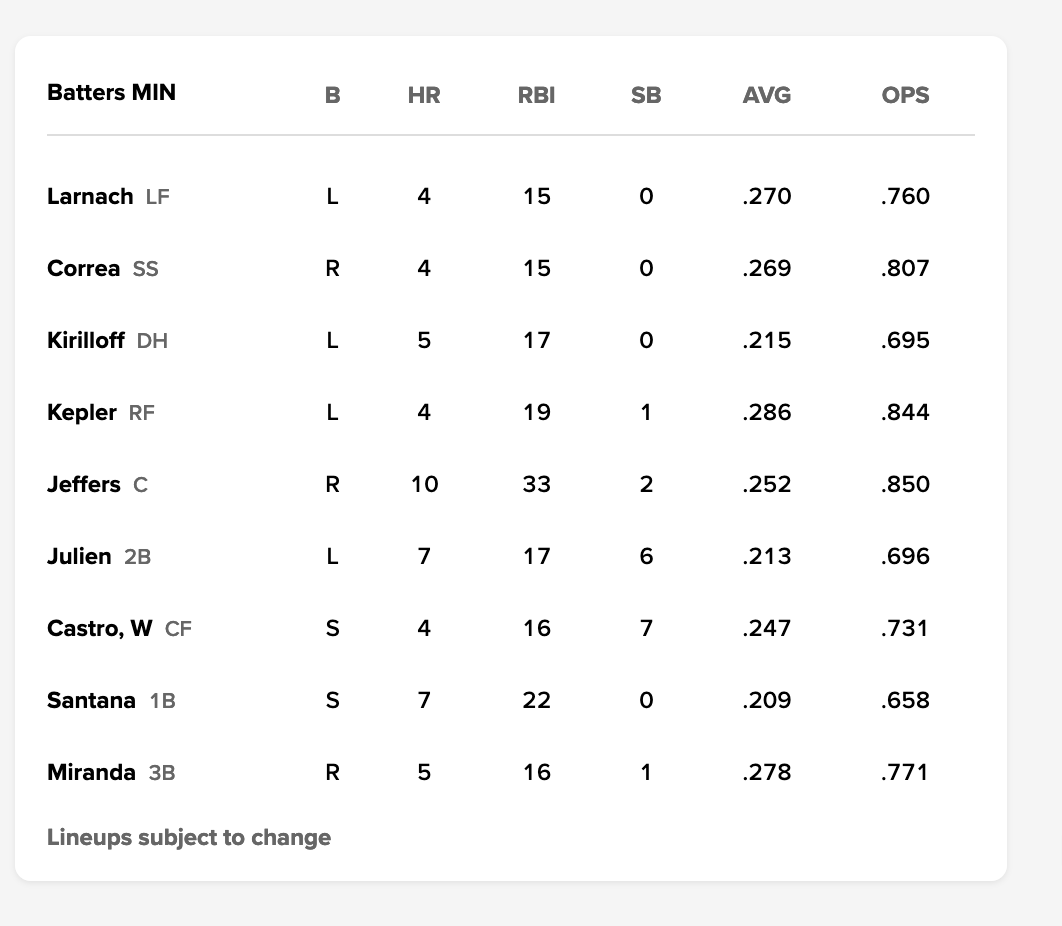Click on Kepler in the lineup

[x=82, y=412]
